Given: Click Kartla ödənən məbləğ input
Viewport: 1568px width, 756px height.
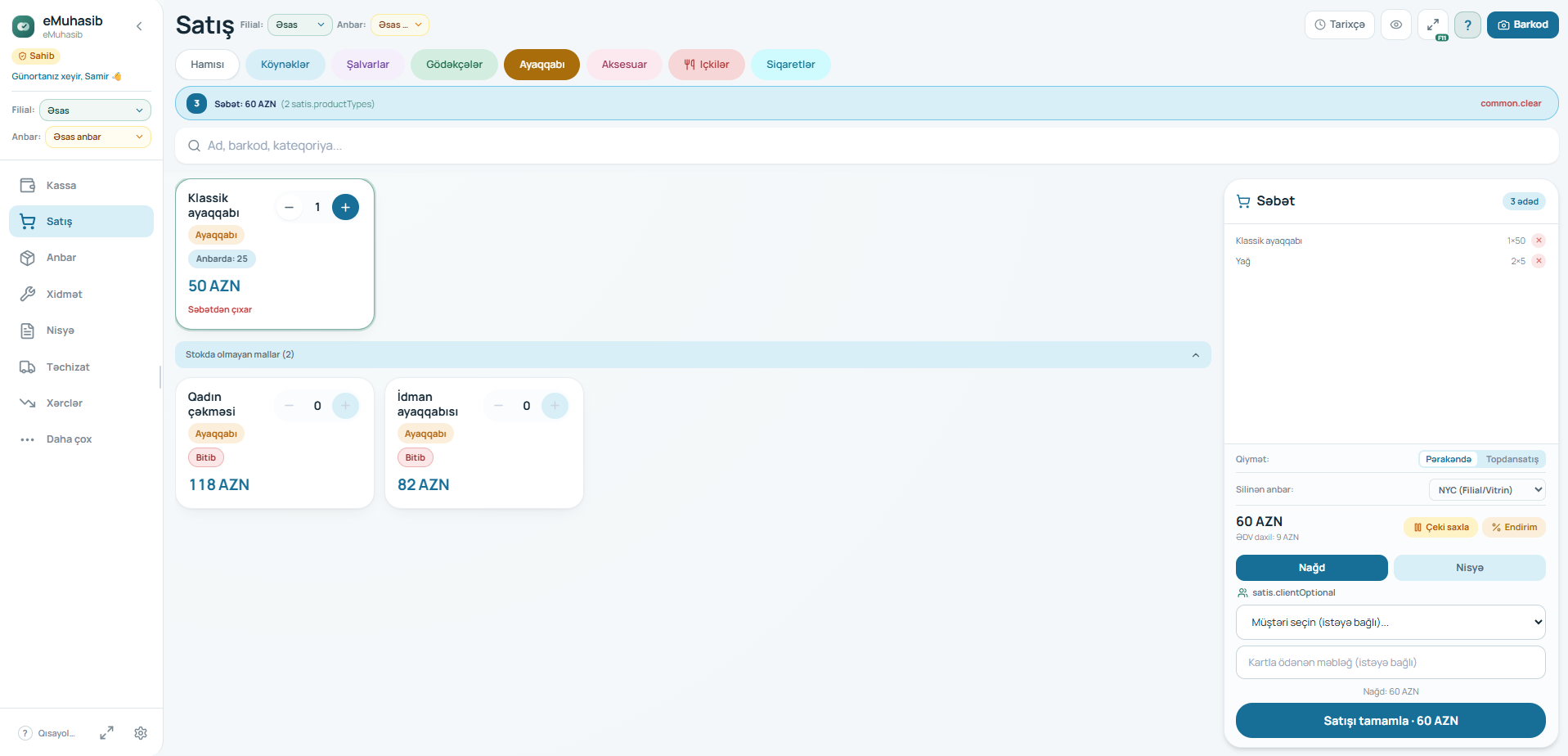Looking at the screenshot, I should tap(1391, 663).
